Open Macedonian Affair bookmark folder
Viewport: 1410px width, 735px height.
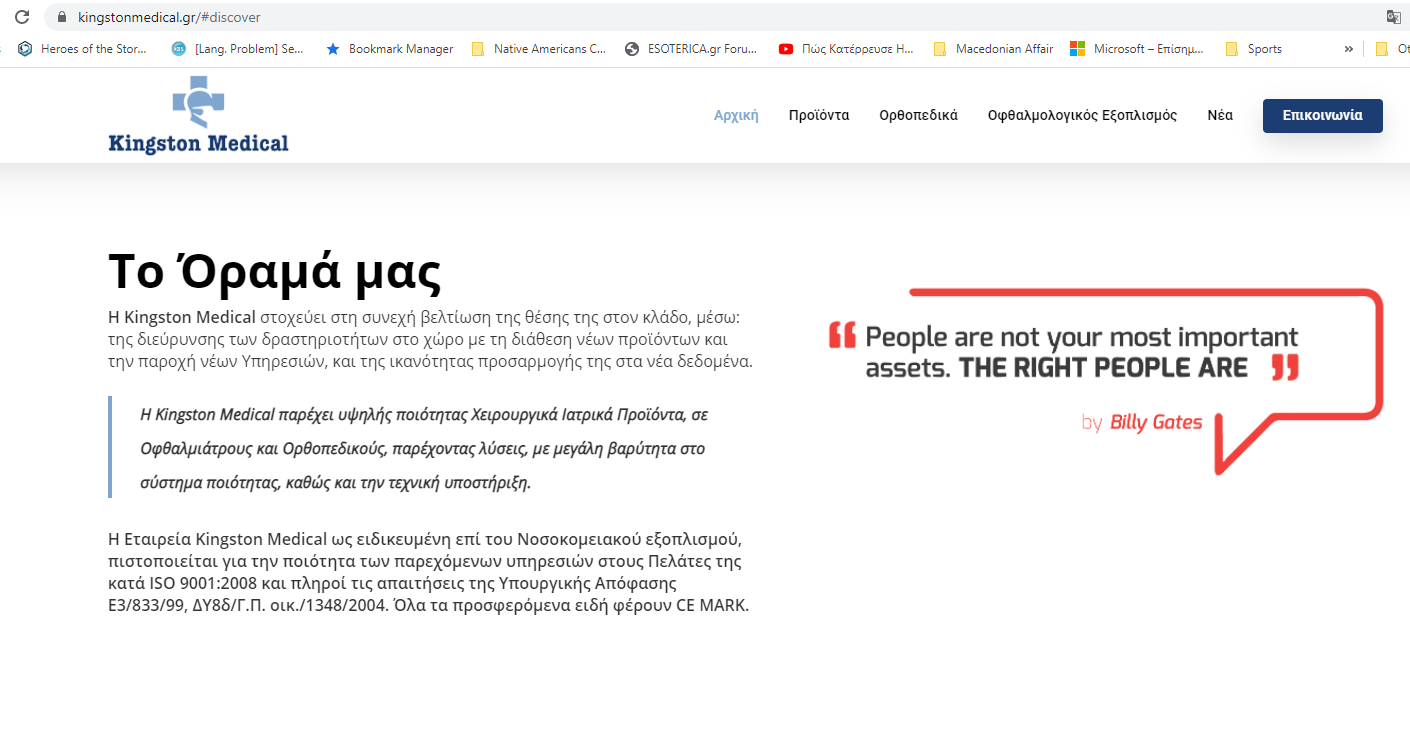point(993,48)
